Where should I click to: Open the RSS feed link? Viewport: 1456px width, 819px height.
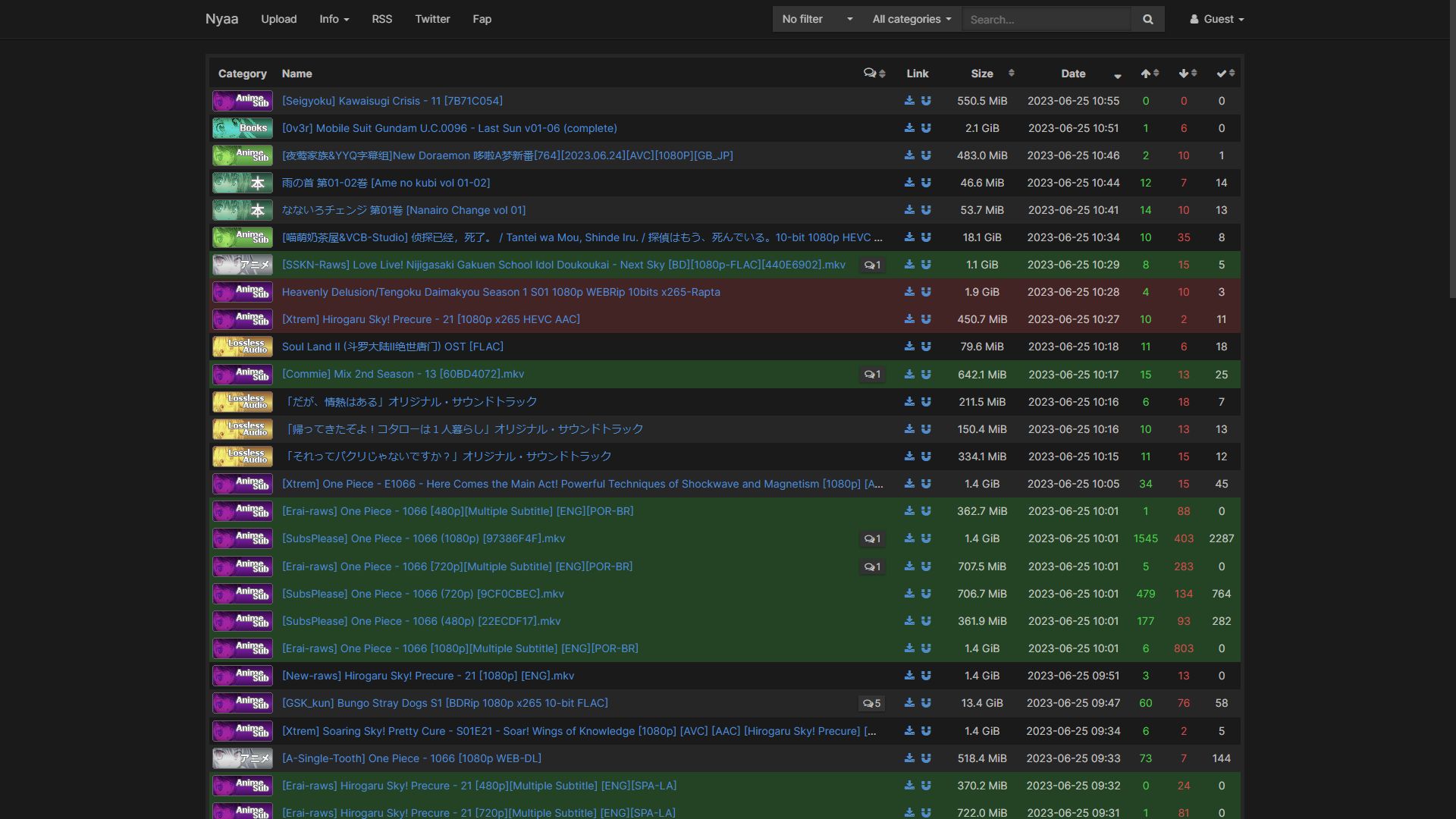tap(381, 20)
